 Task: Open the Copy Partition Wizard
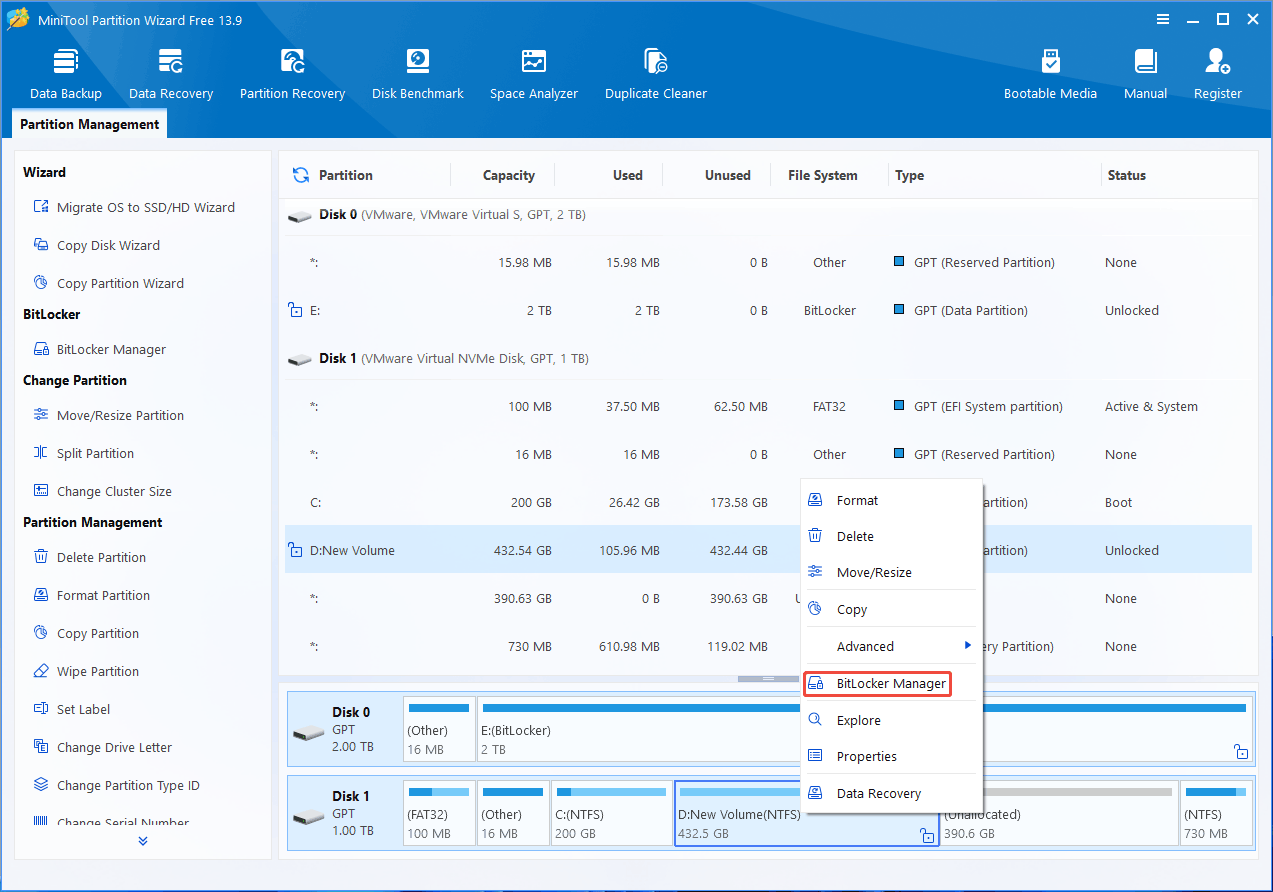click(x=109, y=283)
